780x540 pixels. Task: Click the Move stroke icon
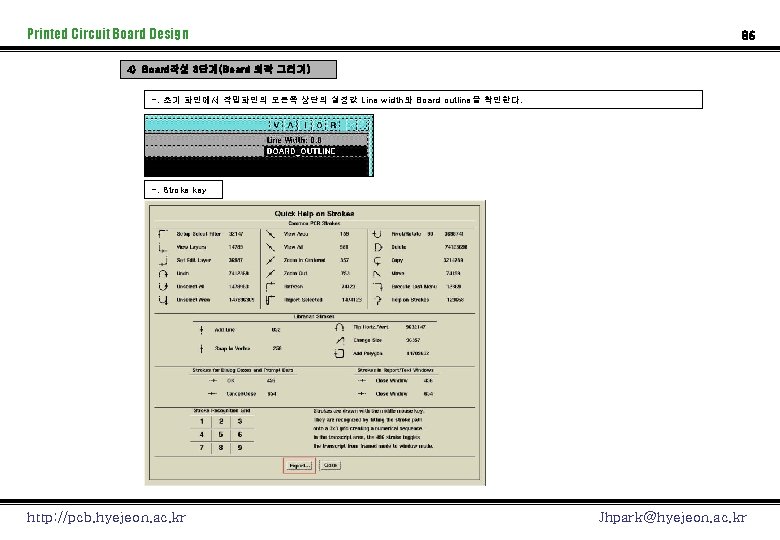pyautogui.click(x=378, y=273)
